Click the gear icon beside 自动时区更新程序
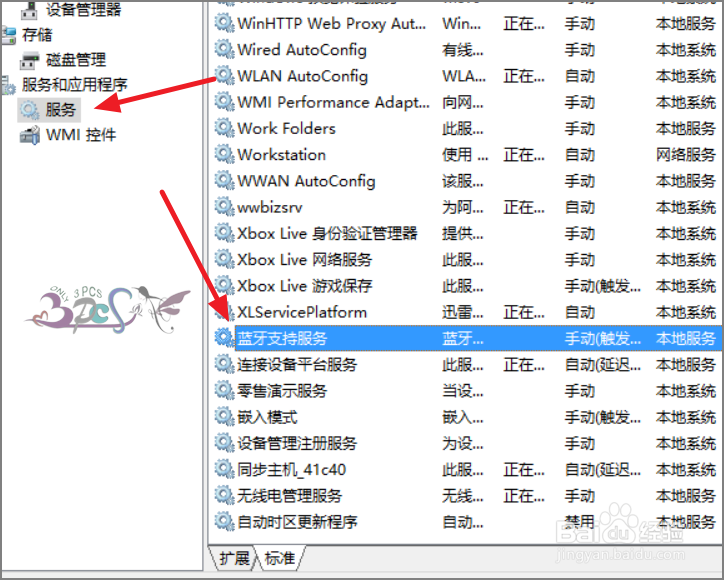The image size is (724, 580). 224,522
